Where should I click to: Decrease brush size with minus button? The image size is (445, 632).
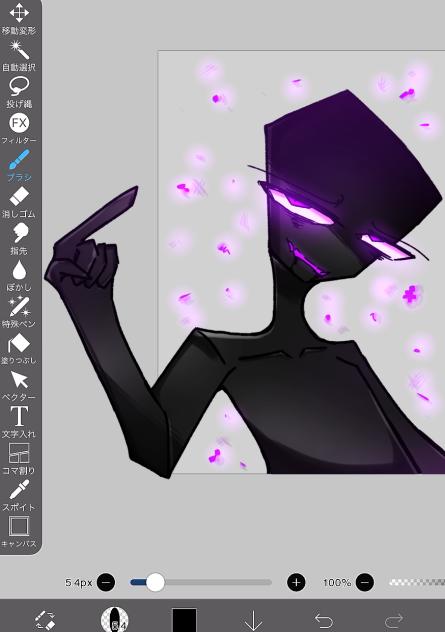pyautogui.click(x=106, y=582)
